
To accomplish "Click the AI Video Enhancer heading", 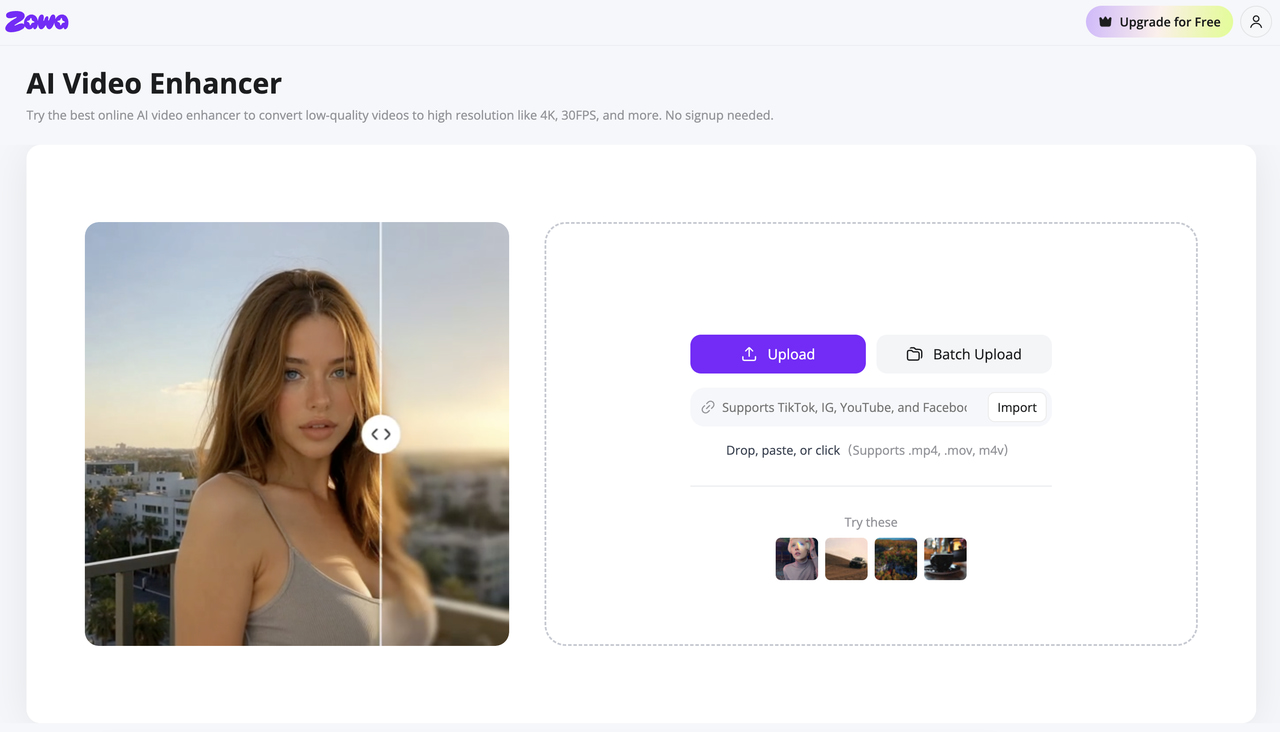I will (154, 83).
